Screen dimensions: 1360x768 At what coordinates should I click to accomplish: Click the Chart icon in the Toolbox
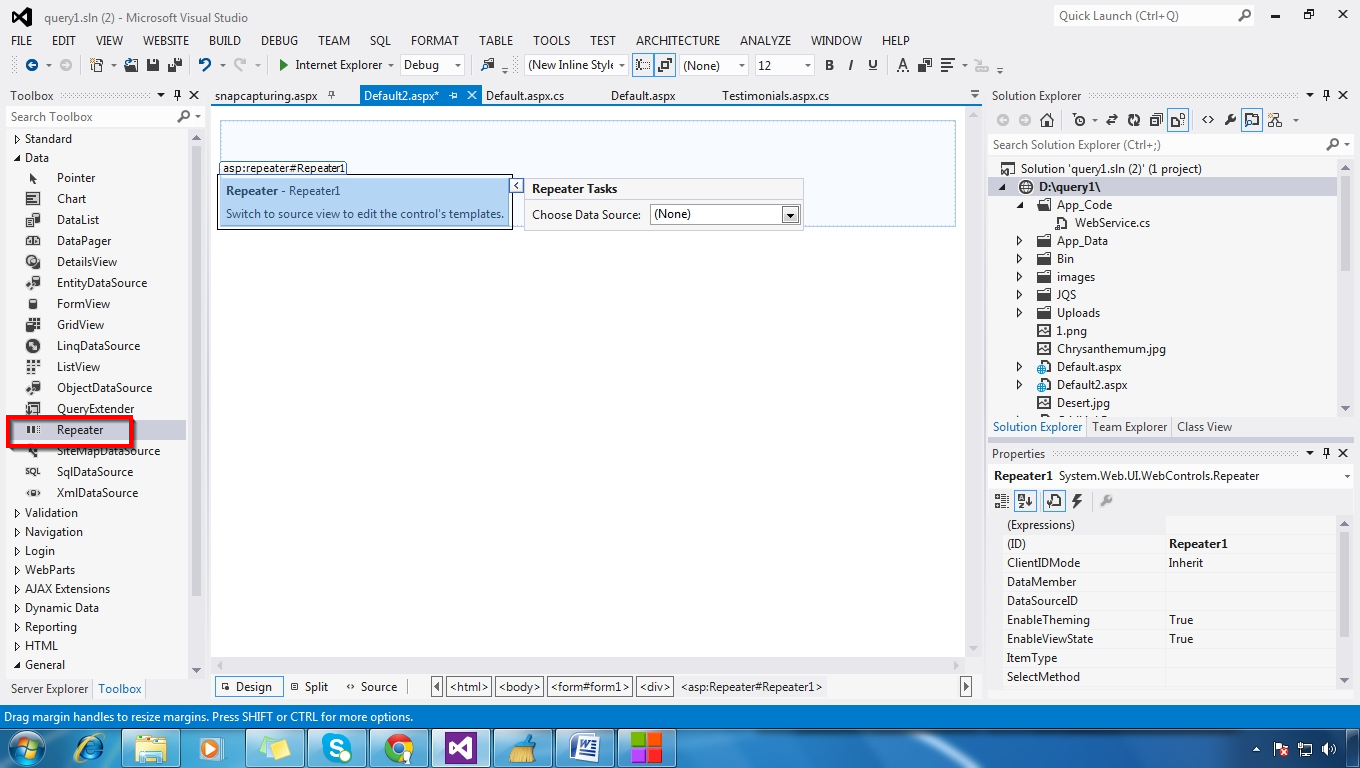click(33, 199)
